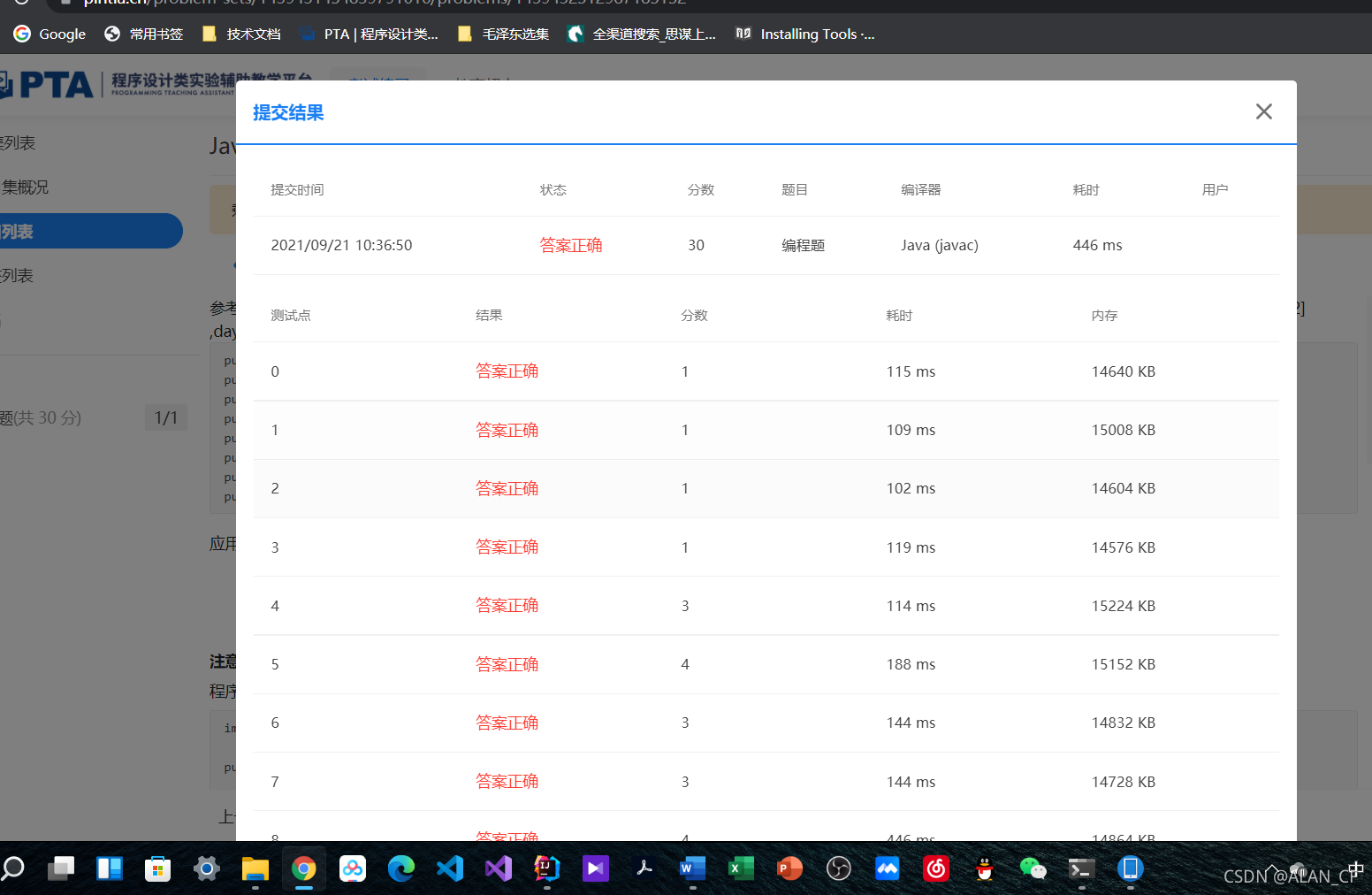
Task: Click the 答案正确 result for test point 3
Action: pos(507,547)
